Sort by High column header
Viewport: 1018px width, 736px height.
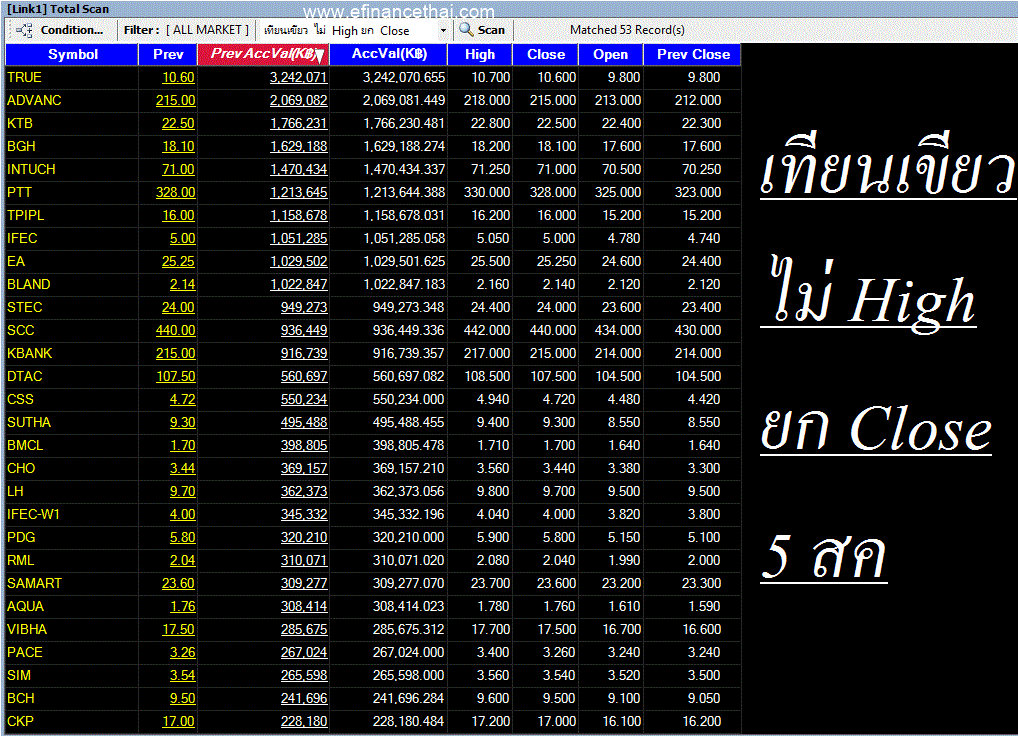[x=480, y=55]
